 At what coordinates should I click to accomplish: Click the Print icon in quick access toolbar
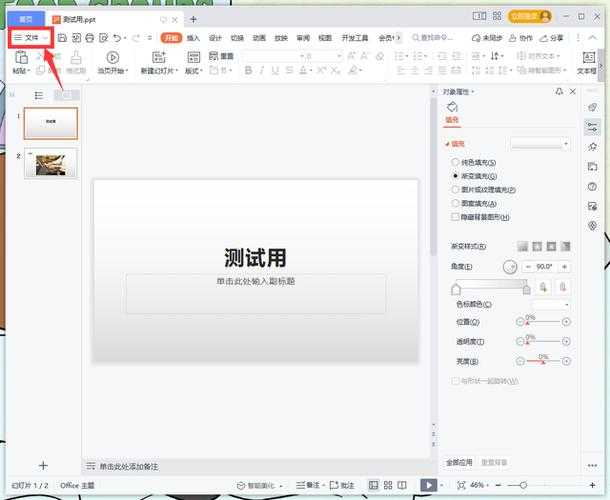click(89, 38)
